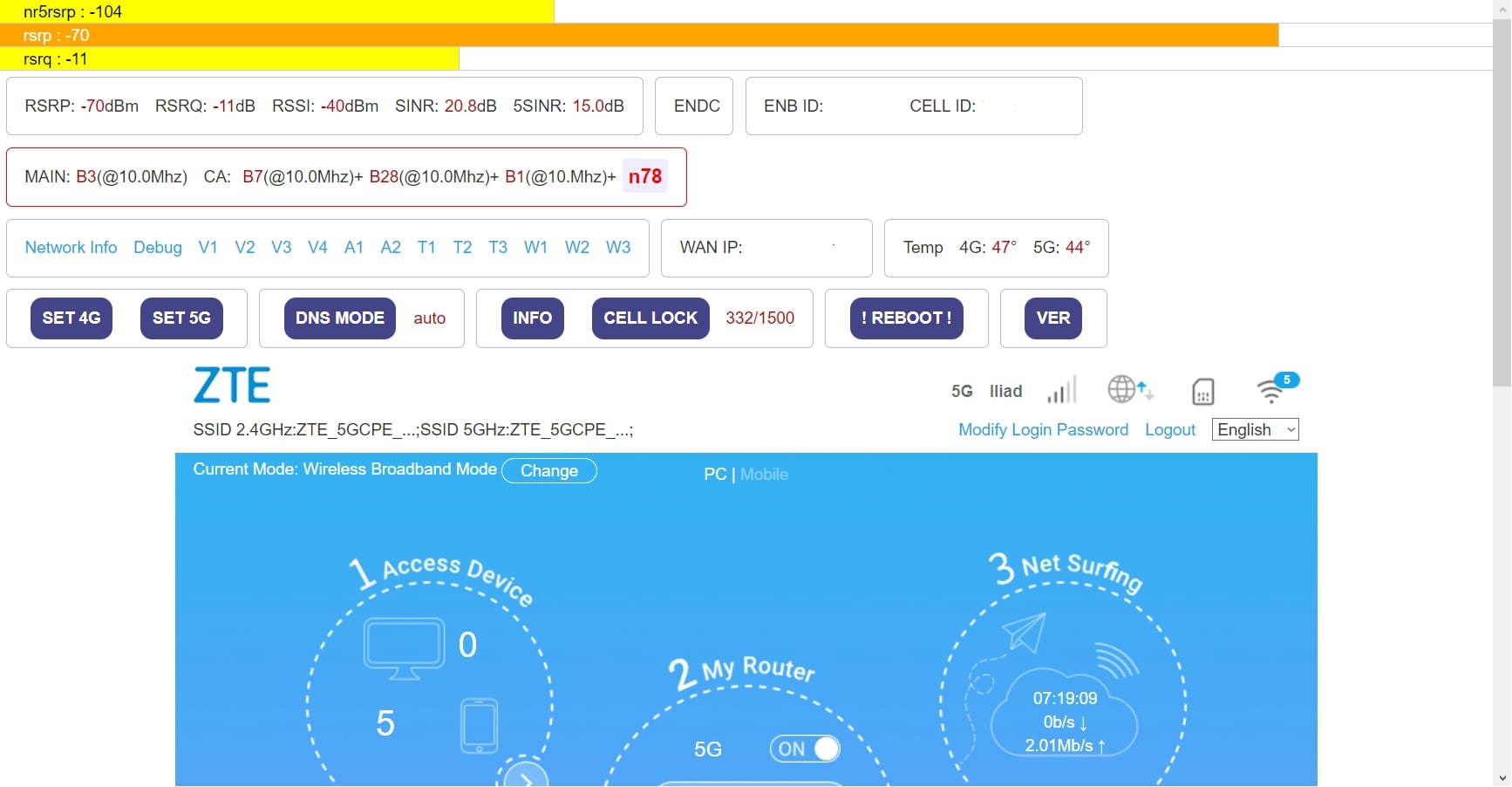Open the English language dropdown
Image resolution: width=1512 pixels, height=787 pixels.
pyautogui.click(x=1255, y=429)
